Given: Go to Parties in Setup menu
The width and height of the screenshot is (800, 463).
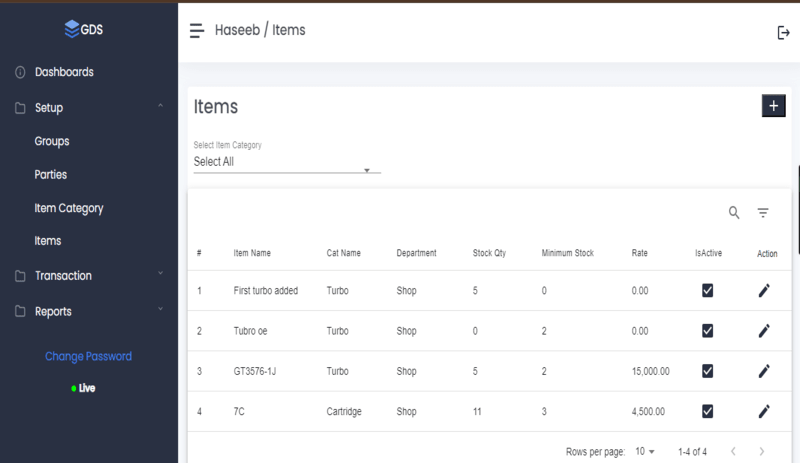Looking at the screenshot, I should (x=51, y=175).
